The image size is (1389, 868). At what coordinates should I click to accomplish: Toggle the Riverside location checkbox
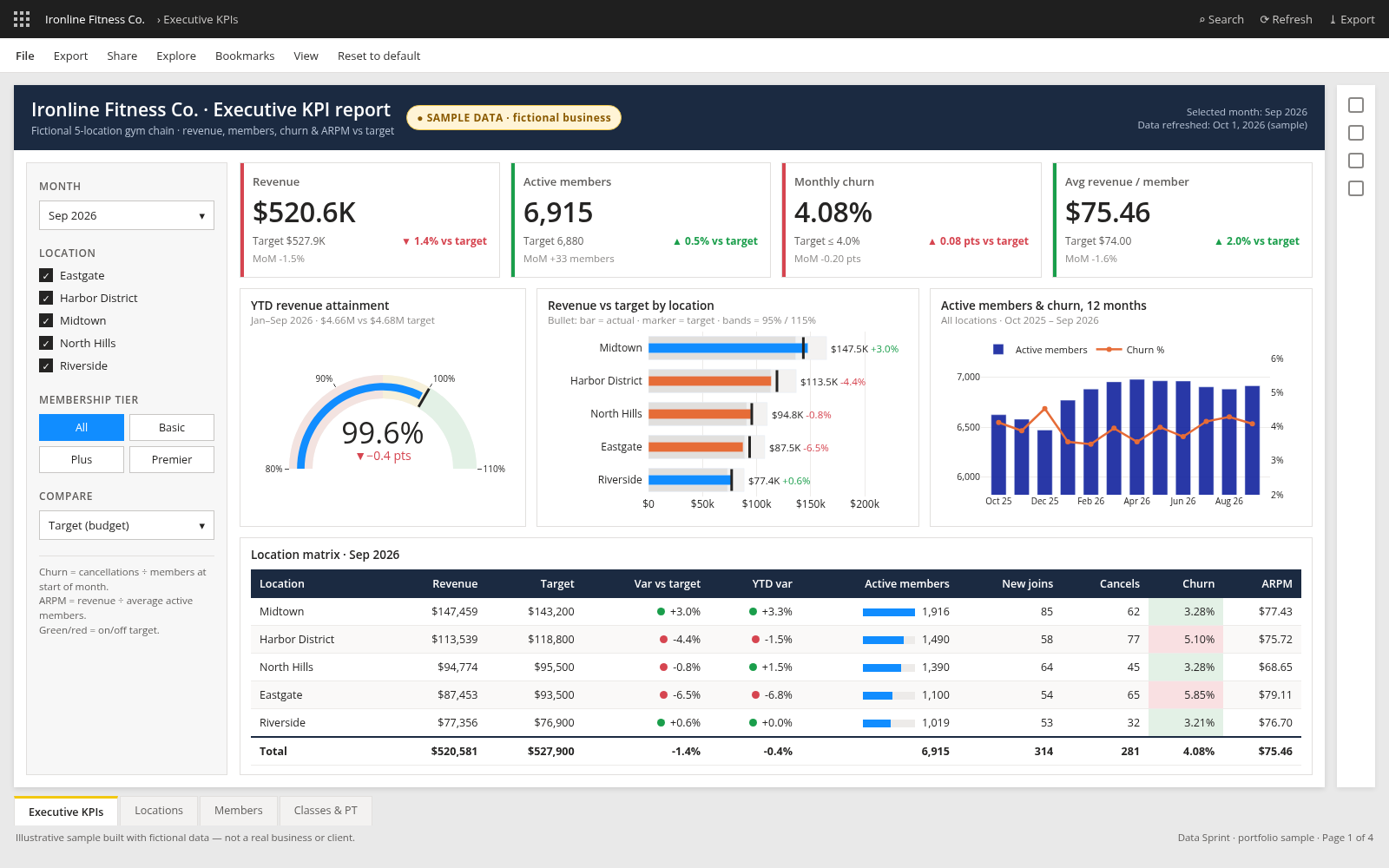46,365
